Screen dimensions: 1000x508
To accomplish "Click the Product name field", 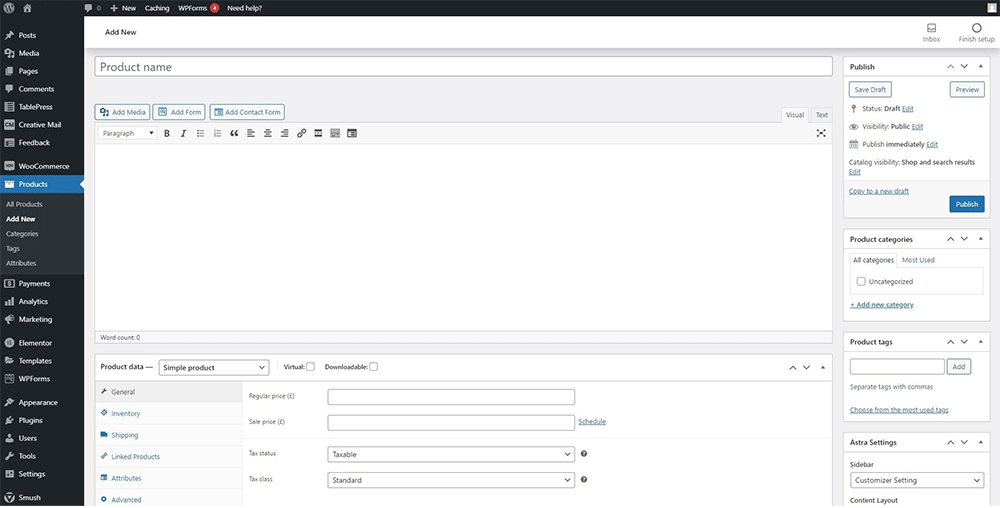I will click(x=463, y=67).
